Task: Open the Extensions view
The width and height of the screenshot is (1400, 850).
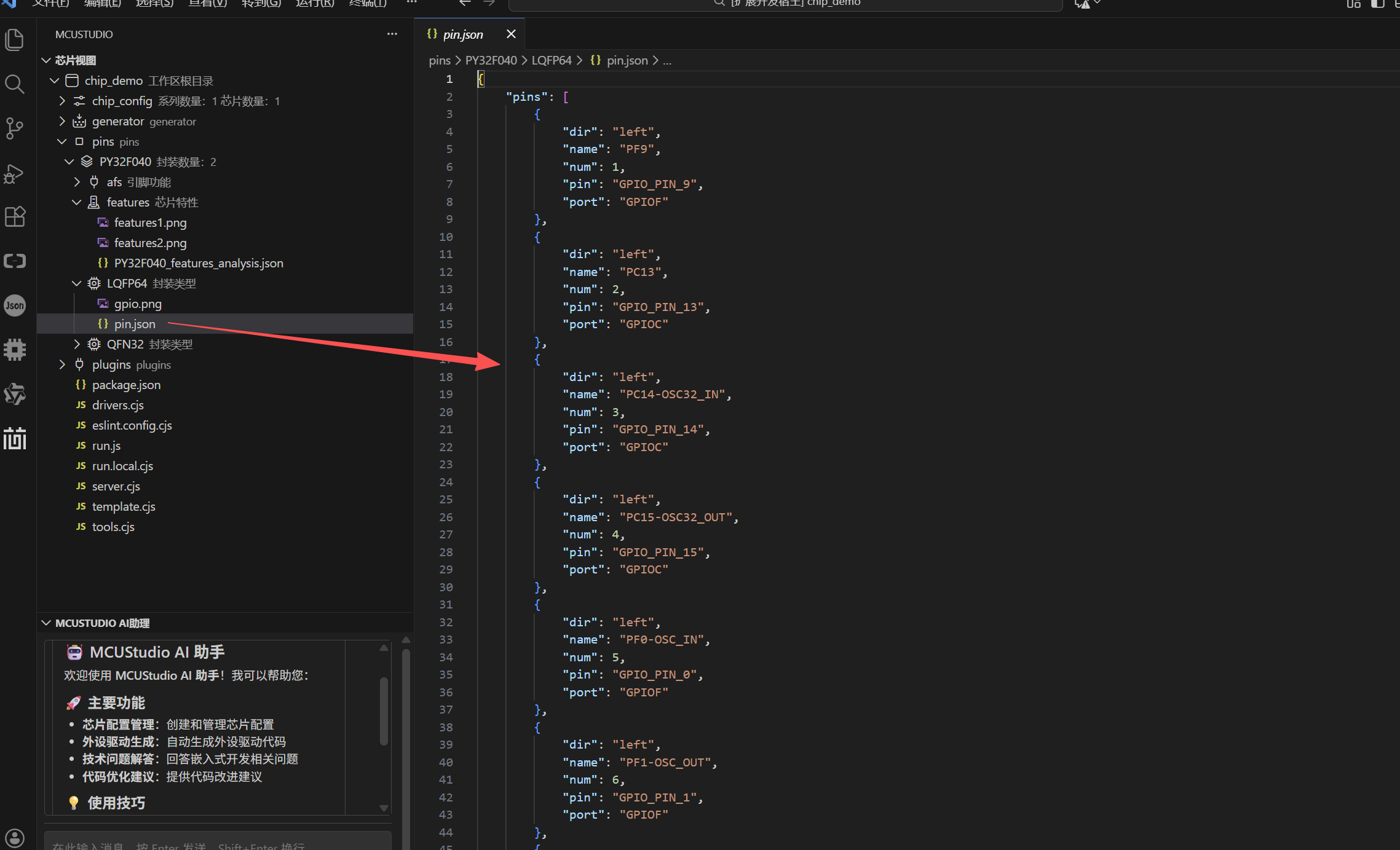Action: coord(14,216)
